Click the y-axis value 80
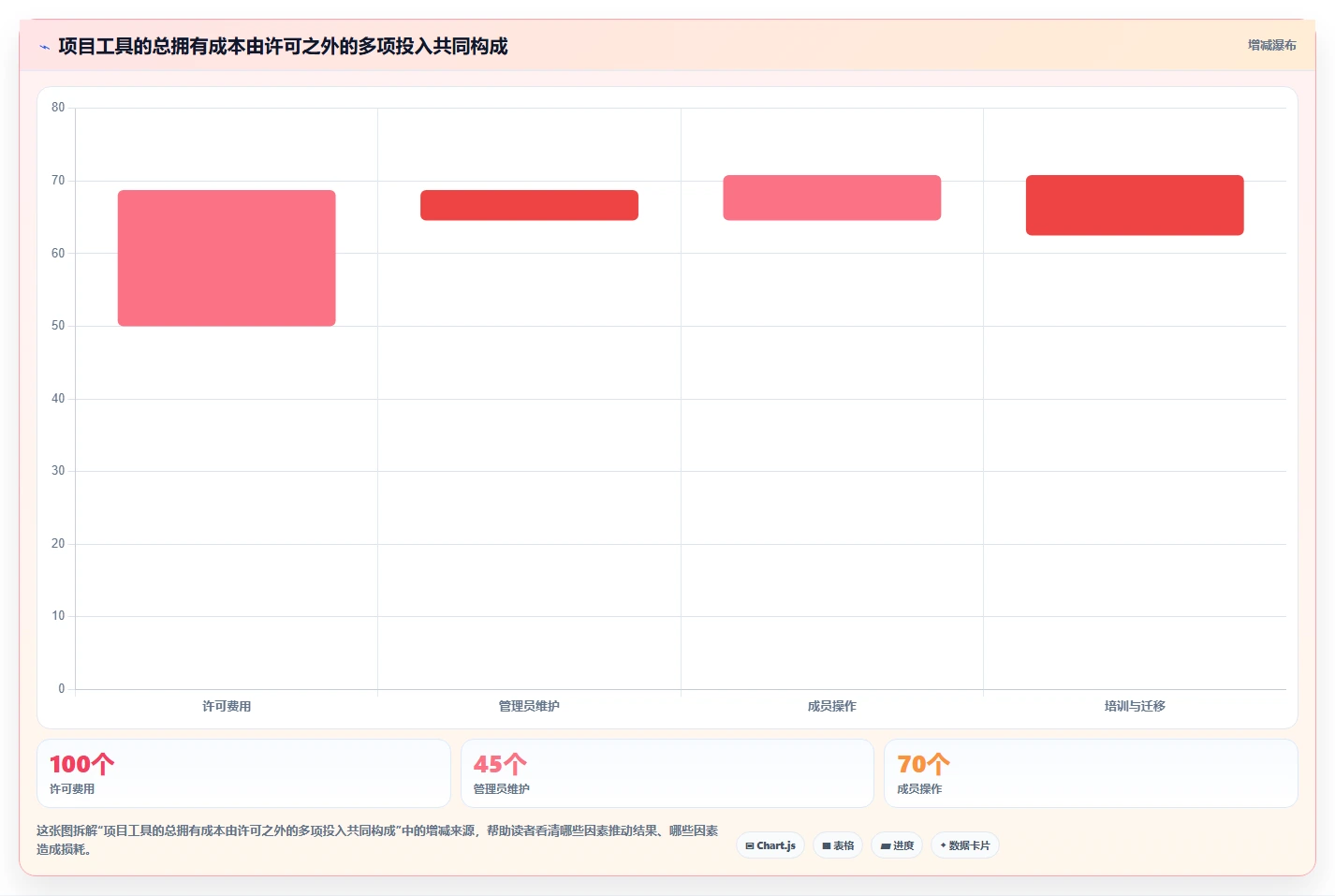The height and width of the screenshot is (896, 1335). [x=58, y=108]
